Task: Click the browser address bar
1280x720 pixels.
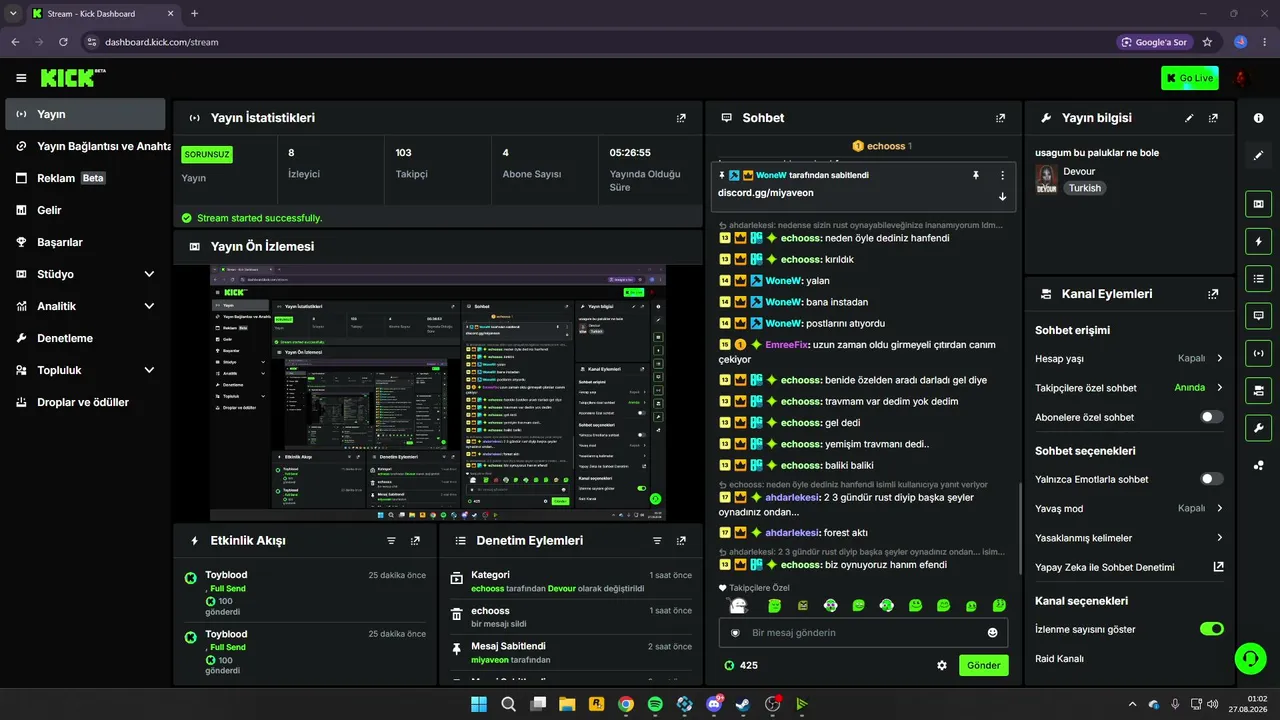Action: (600, 42)
